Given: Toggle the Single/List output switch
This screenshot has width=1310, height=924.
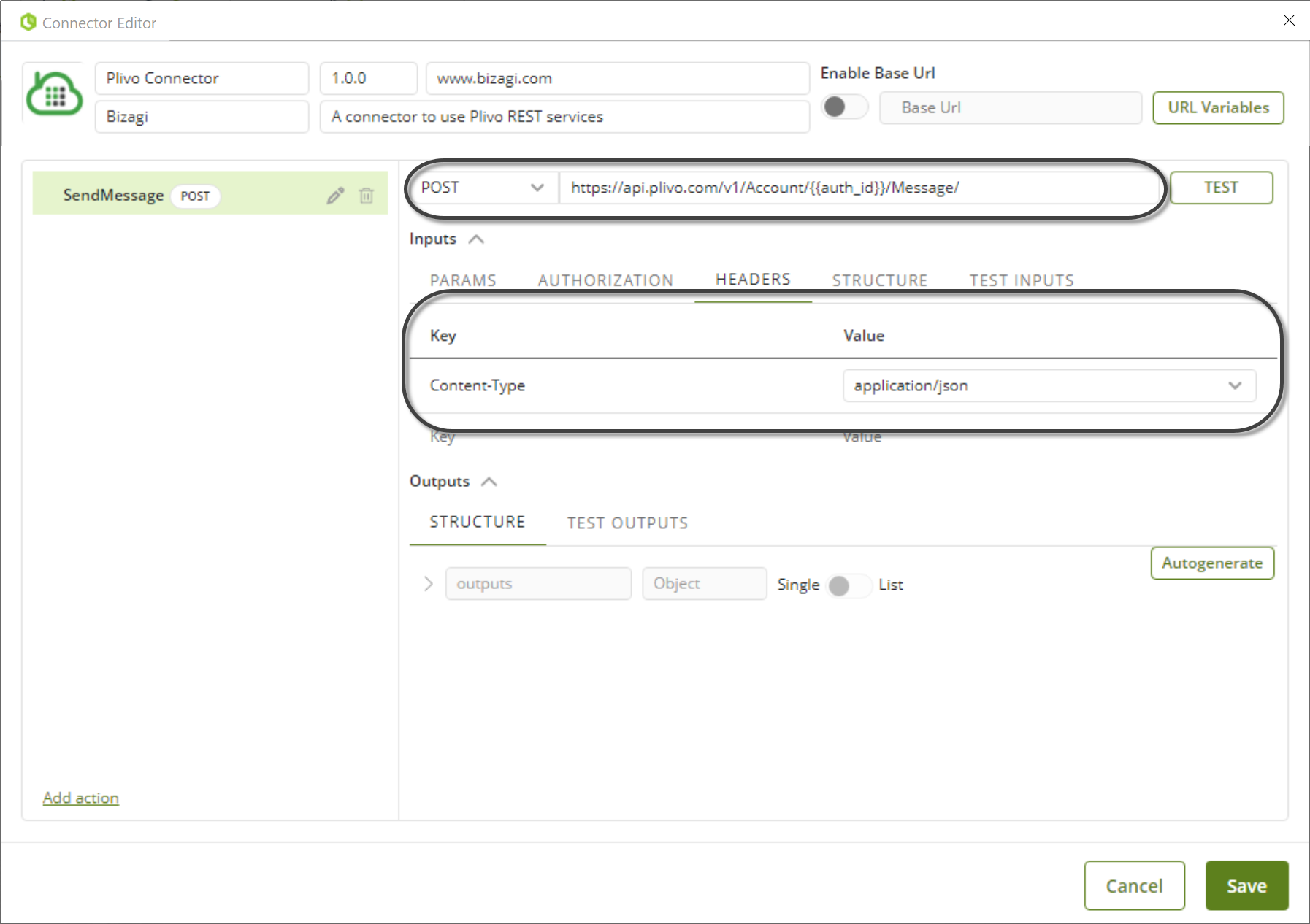Looking at the screenshot, I should coord(849,585).
